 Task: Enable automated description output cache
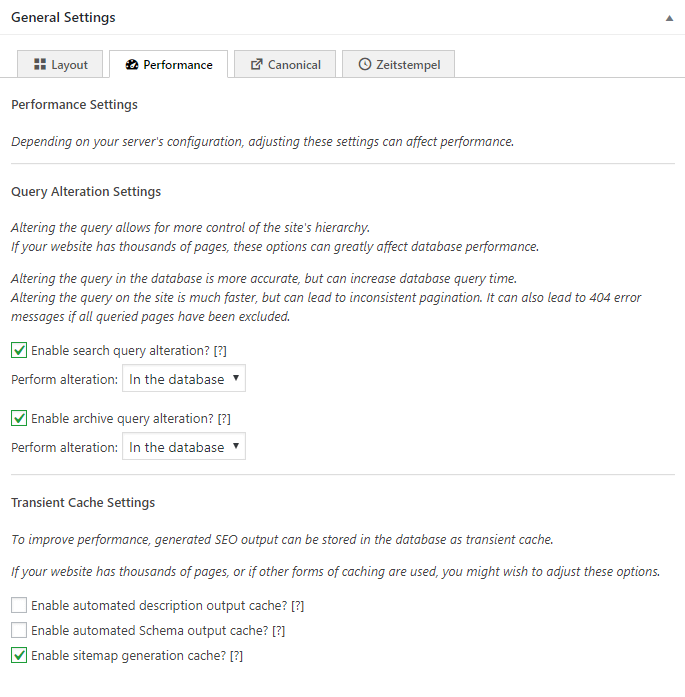(x=19, y=605)
